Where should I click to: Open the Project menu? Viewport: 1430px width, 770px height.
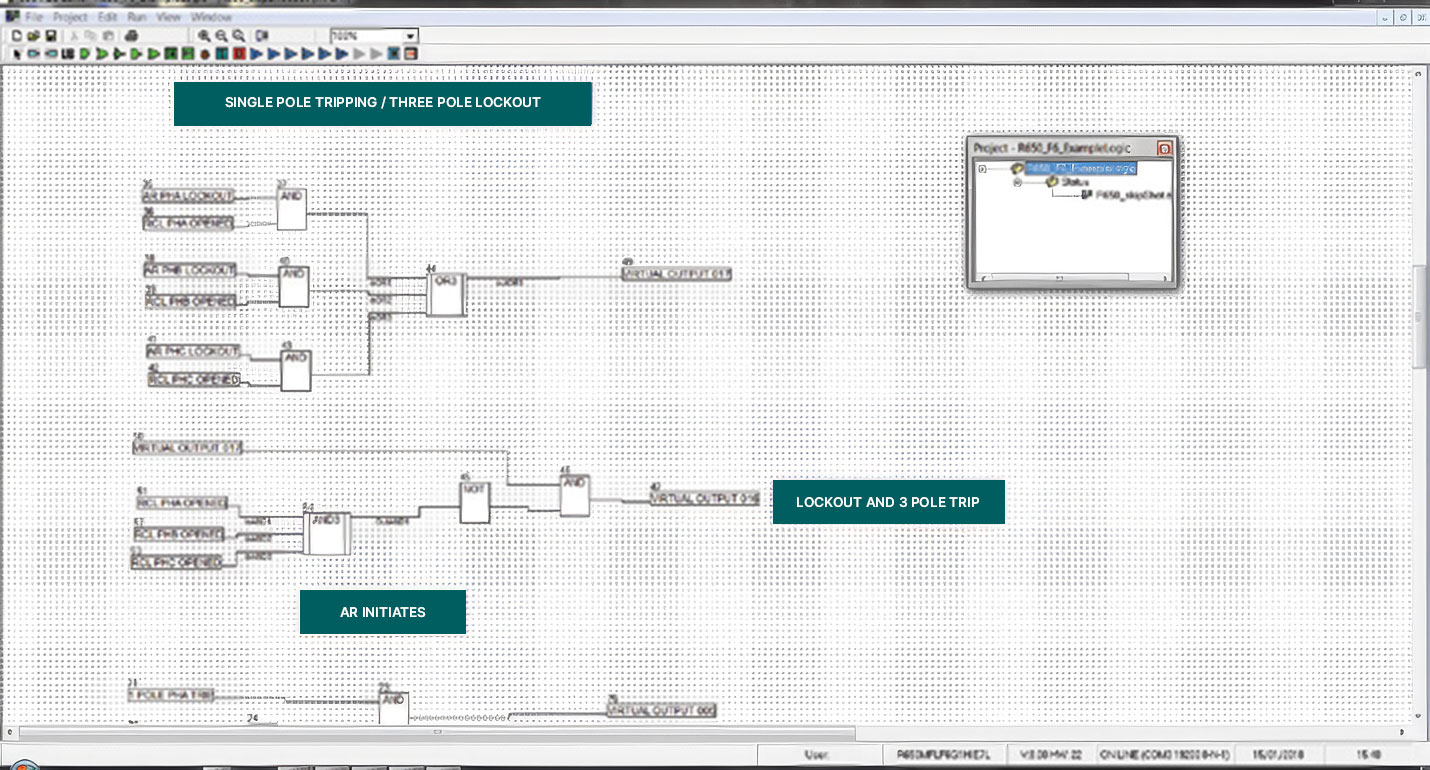[x=70, y=17]
